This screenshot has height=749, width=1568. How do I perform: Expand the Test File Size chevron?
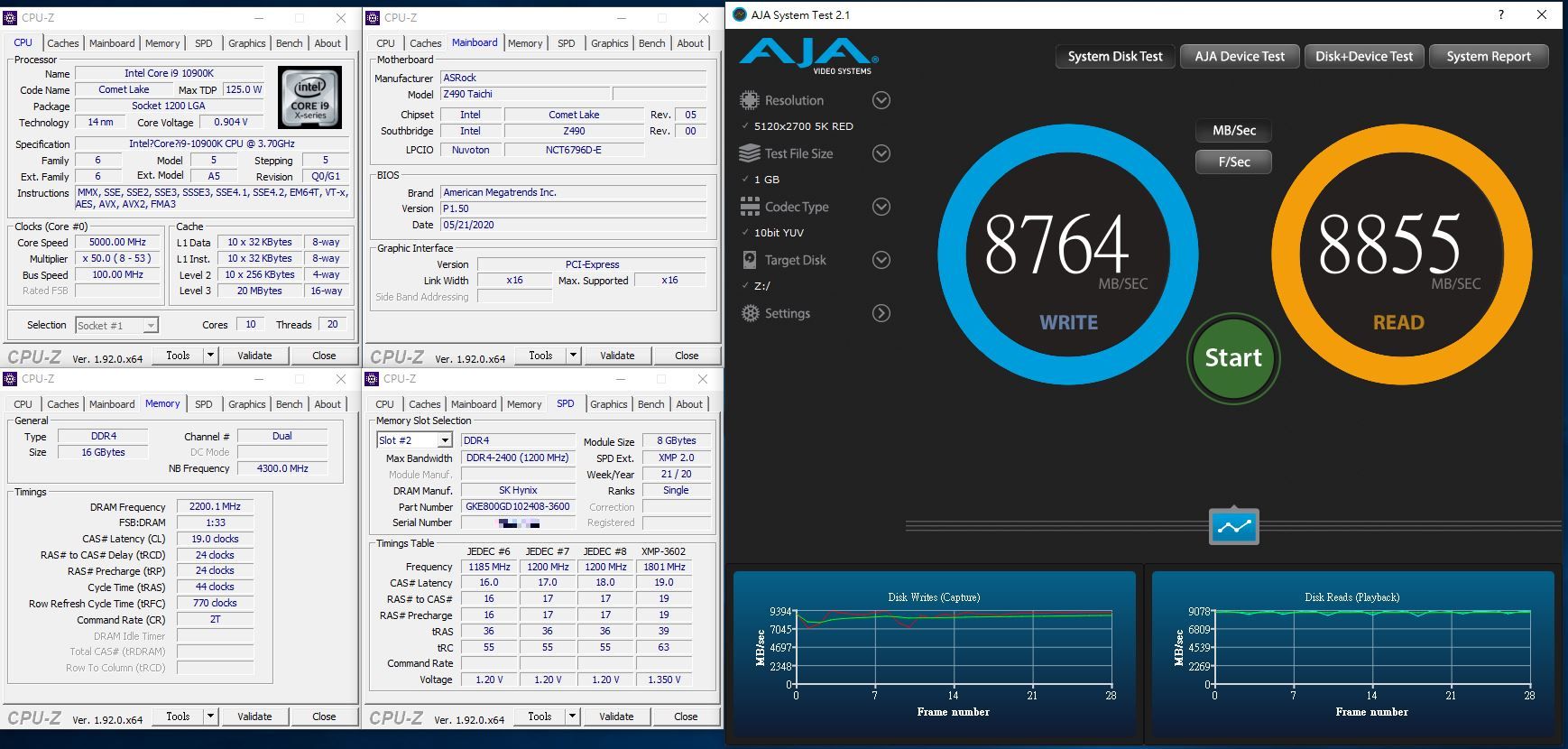[881, 153]
